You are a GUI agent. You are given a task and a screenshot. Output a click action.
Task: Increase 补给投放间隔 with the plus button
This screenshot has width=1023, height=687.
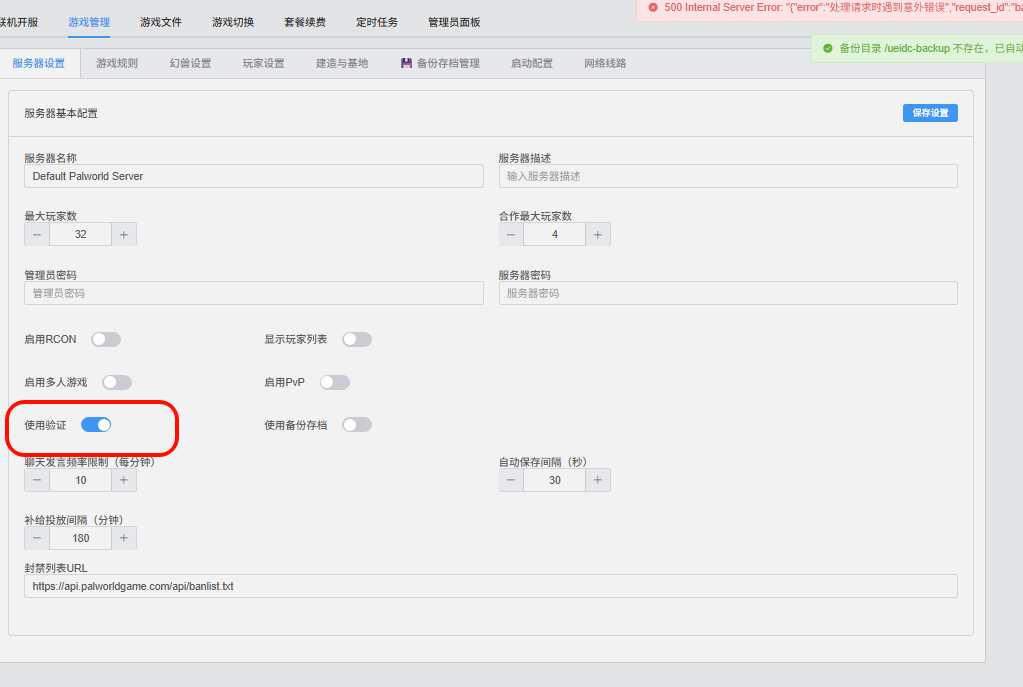[x=124, y=538]
